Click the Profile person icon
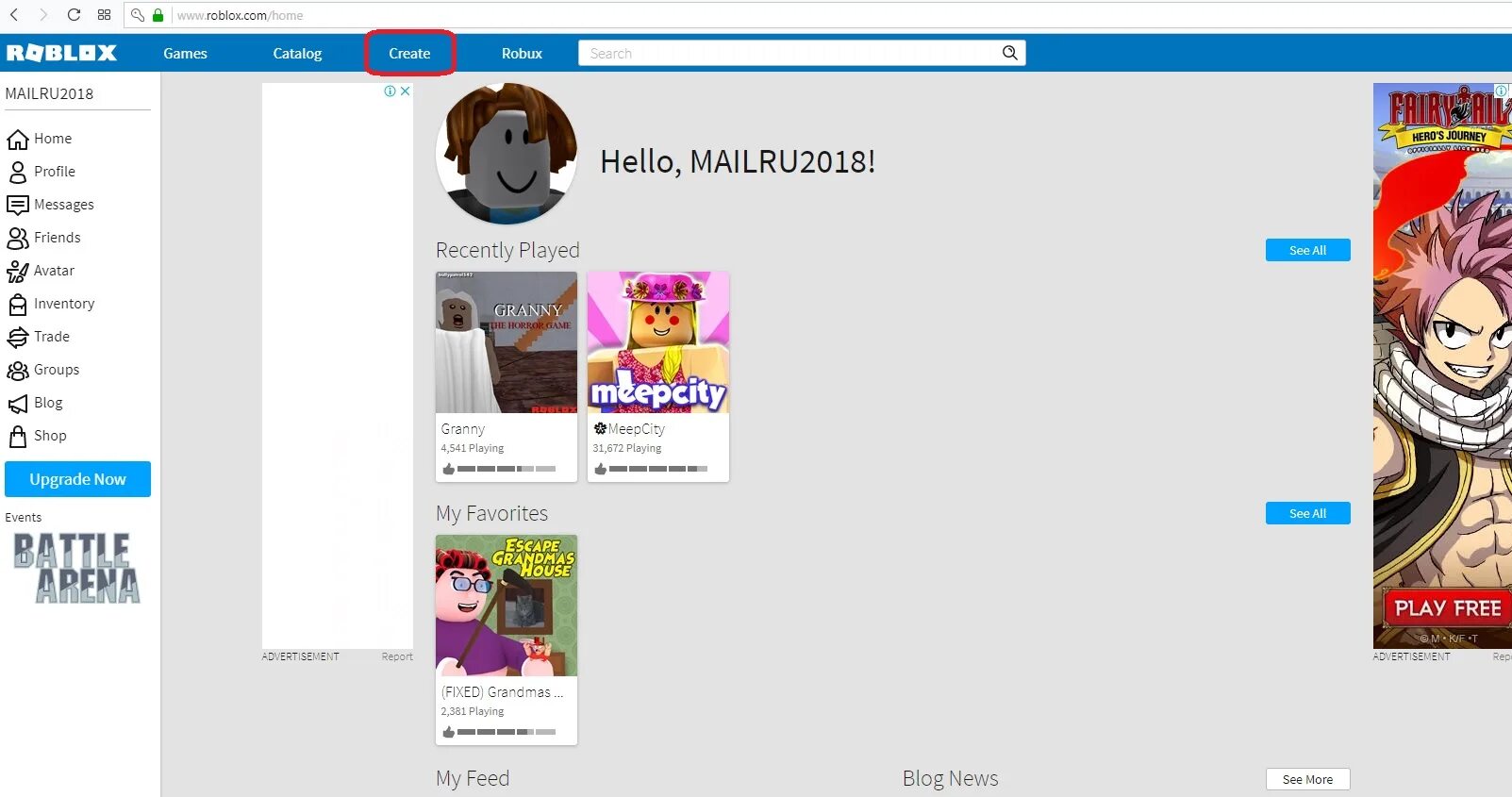This screenshot has width=1512, height=797. tap(17, 173)
